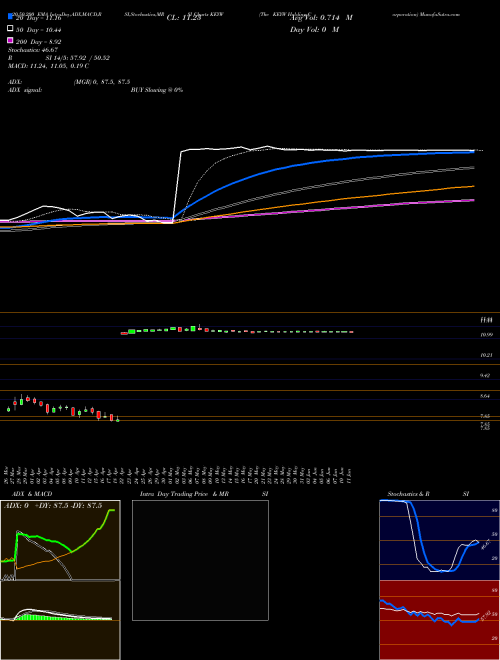This screenshot has width=500, height=660.
Task: Open the empty Intra Day Trading Price panel
Action: [200, 560]
